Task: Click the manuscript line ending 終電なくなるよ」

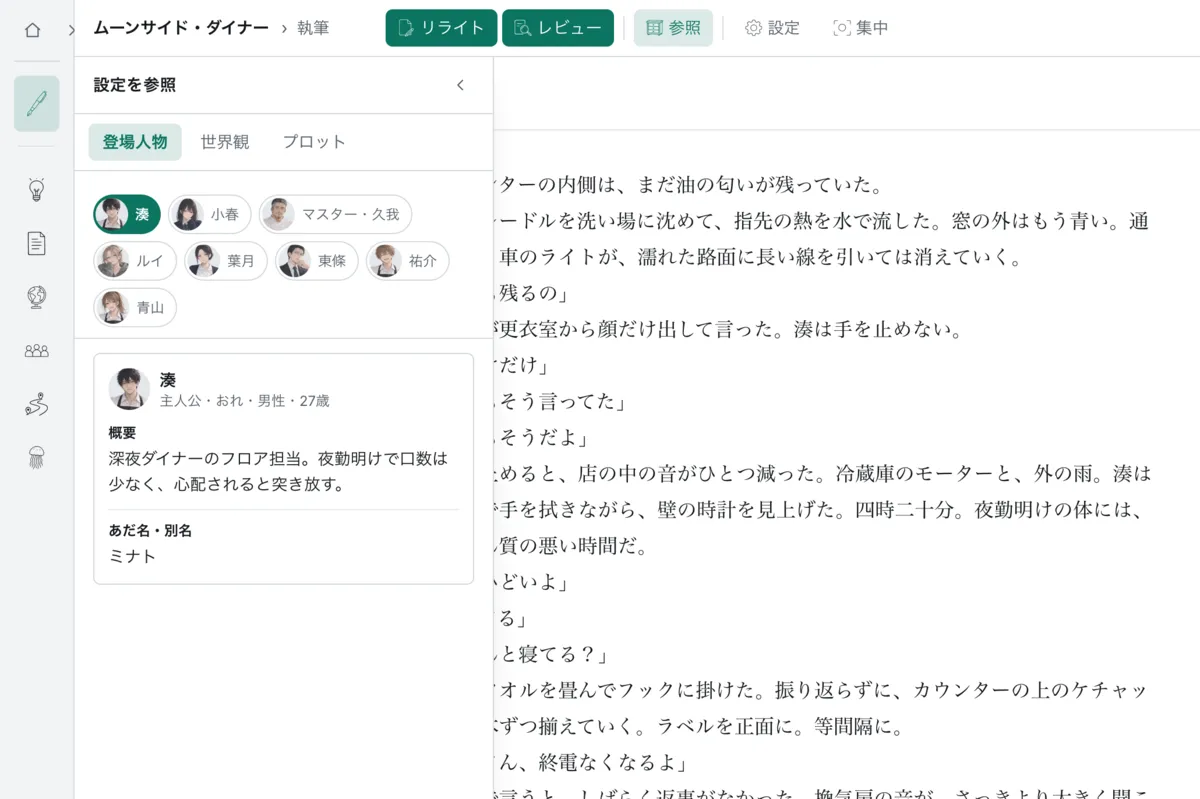Action: coord(590,763)
